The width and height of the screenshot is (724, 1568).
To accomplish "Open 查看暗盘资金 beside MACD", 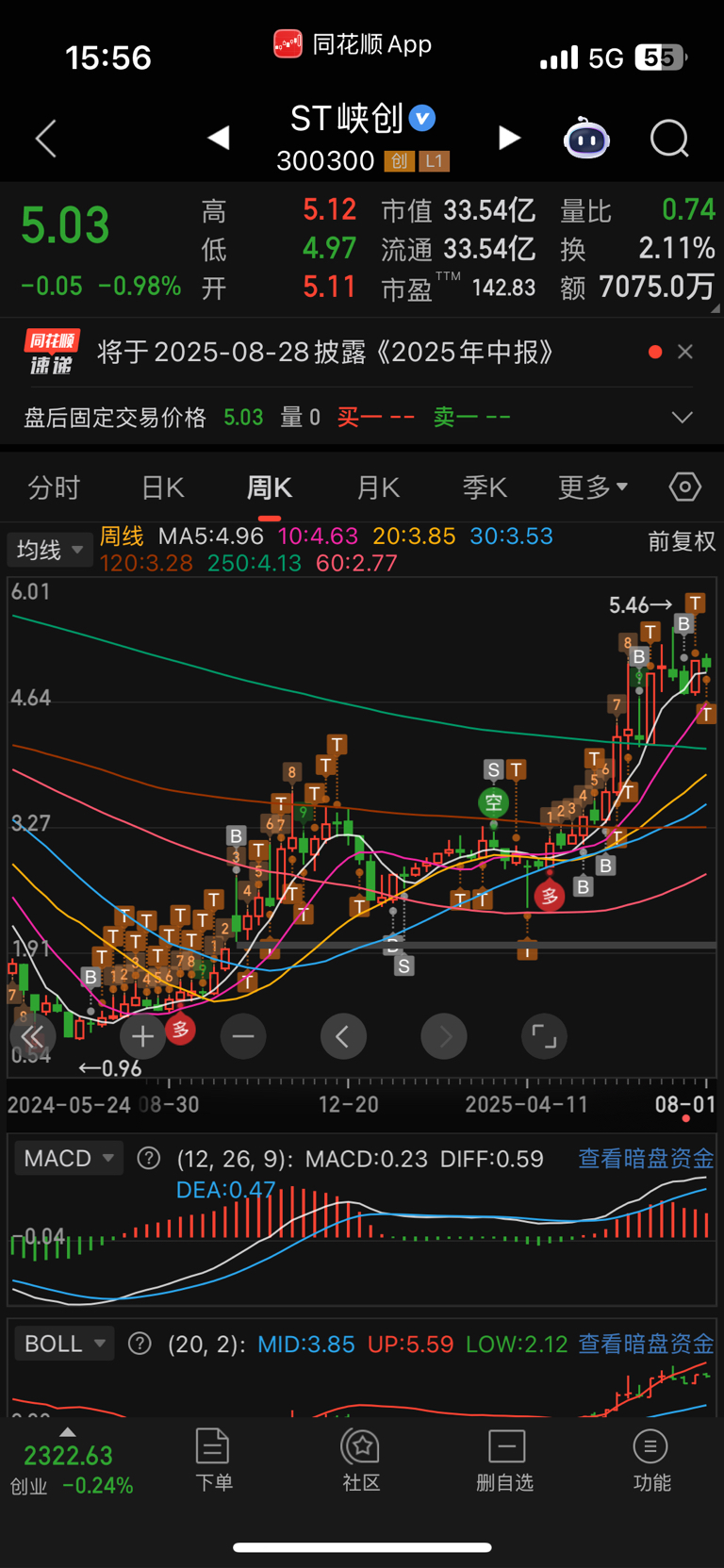I will click(x=646, y=1158).
